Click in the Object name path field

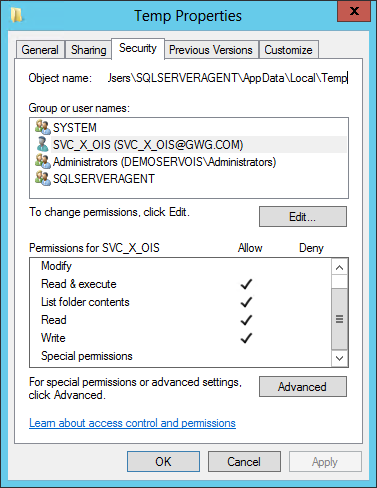228,78
